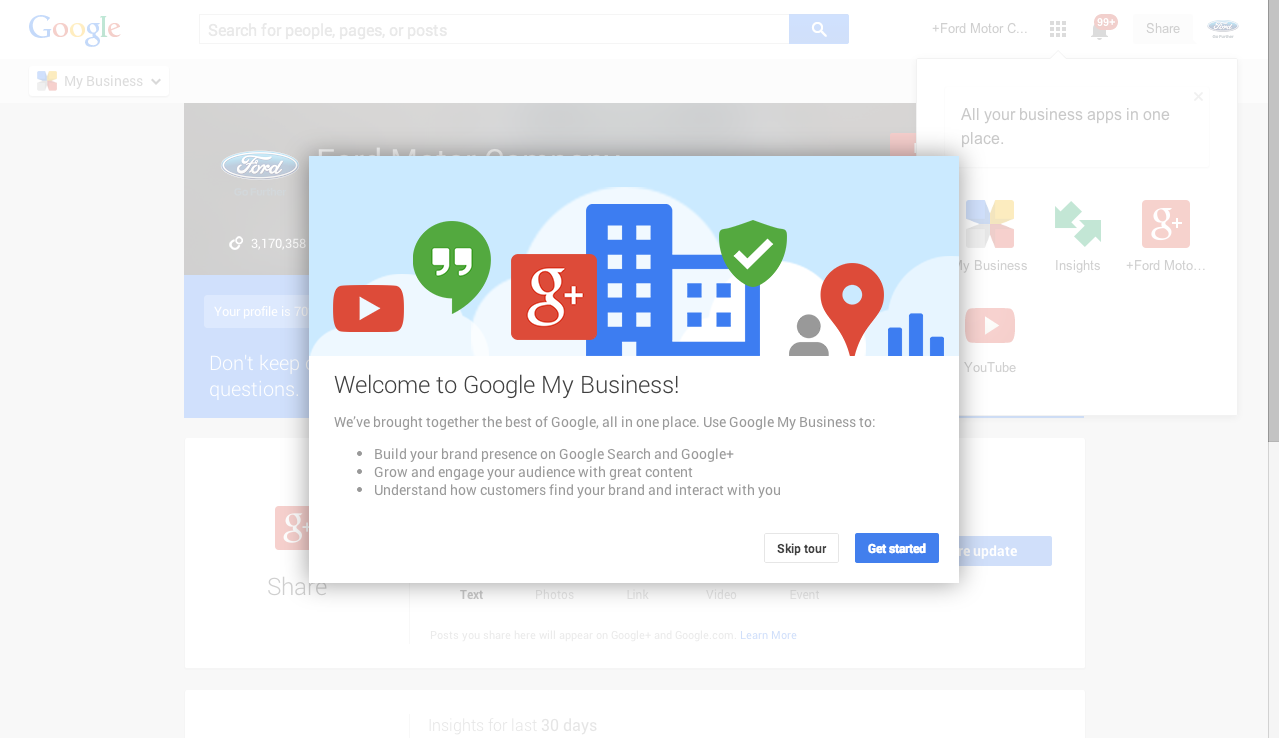This screenshot has height=738, width=1279.
Task: Click the Get started button
Action: click(x=897, y=548)
